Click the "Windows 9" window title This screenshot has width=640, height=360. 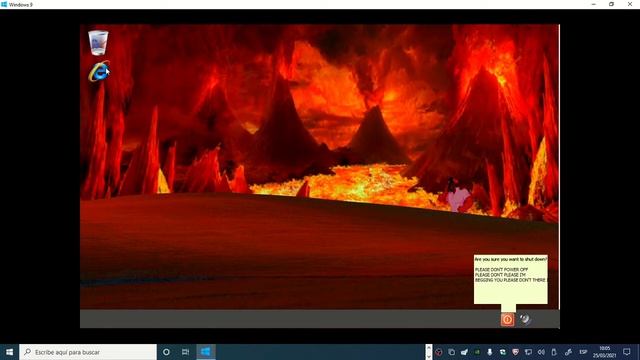(21, 4)
